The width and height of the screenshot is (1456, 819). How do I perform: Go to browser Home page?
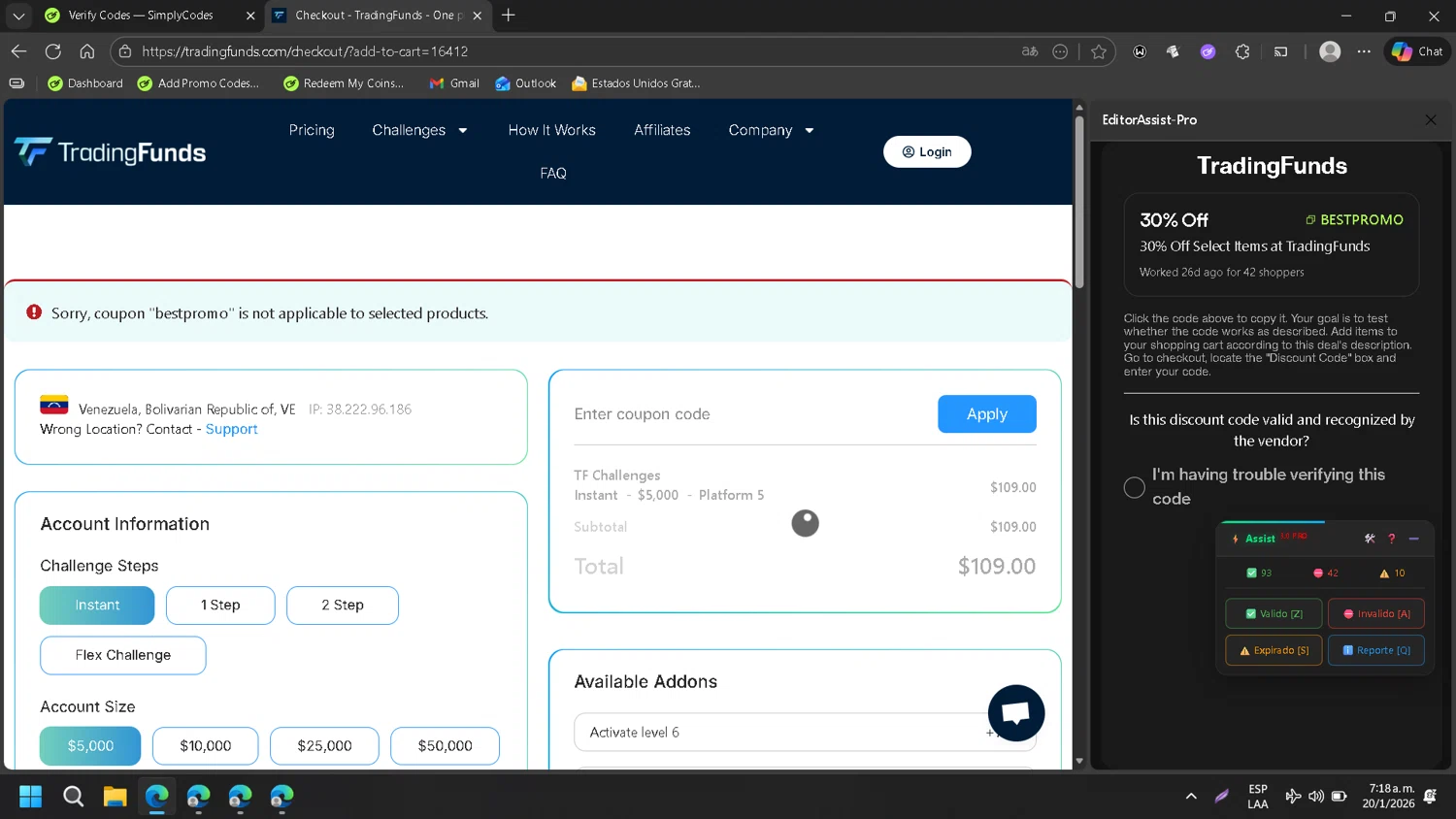[87, 51]
